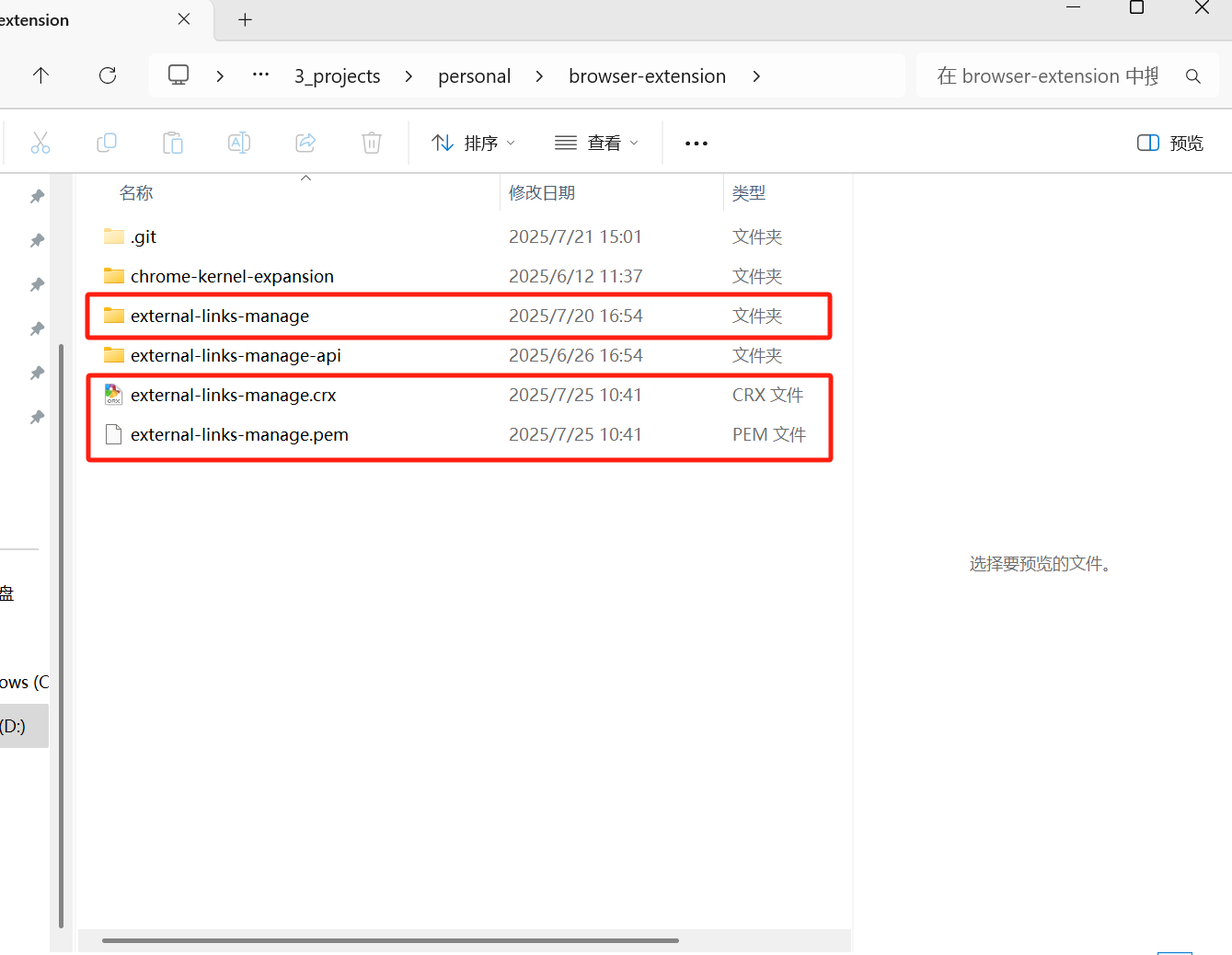The height and width of the screenshot is (955, 1232).
Task: Open the 排序 sort dropdown
Action: coord(473,143)
